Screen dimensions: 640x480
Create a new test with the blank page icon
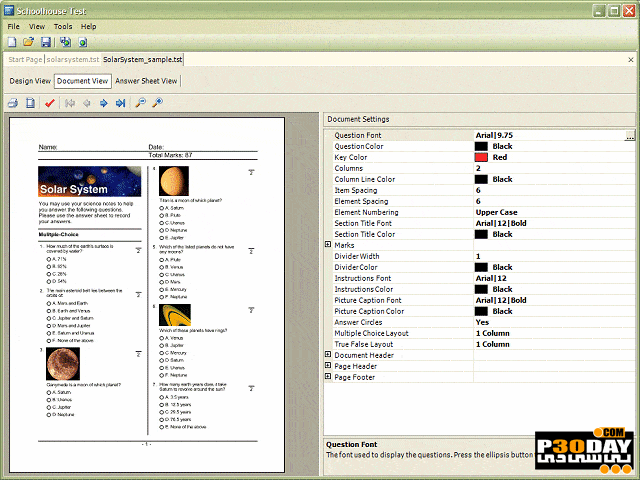[12, 42]
